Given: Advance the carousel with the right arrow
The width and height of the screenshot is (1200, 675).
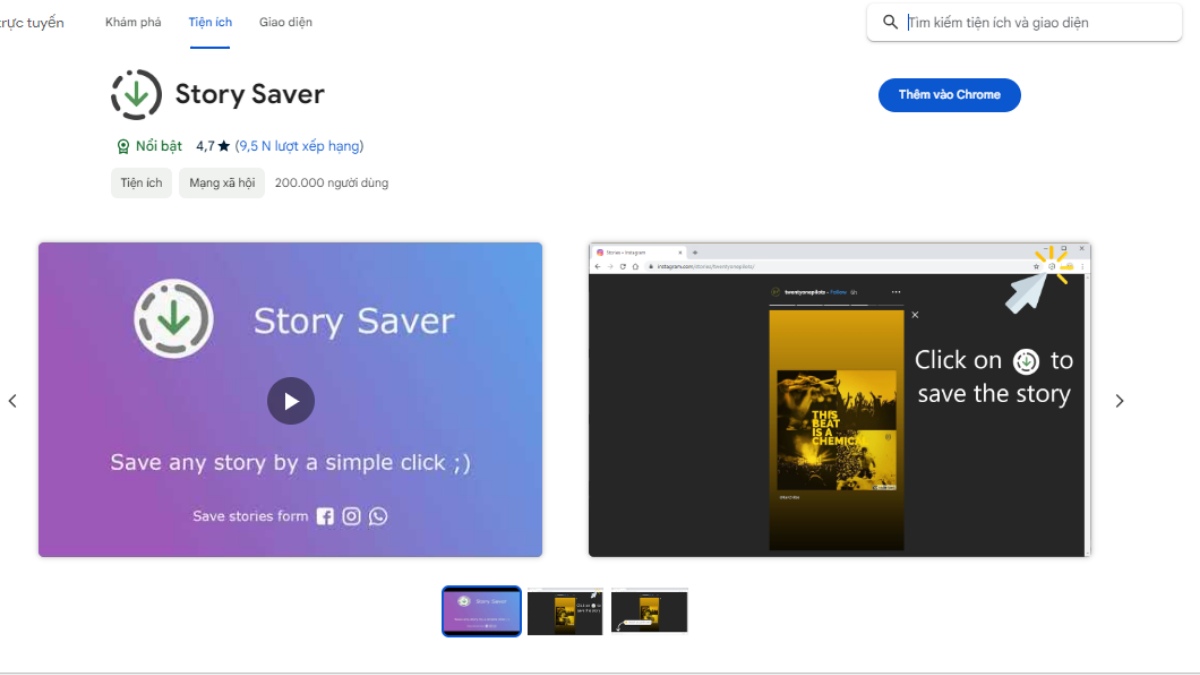Looking at the screenshot, I should (1120, 400).
